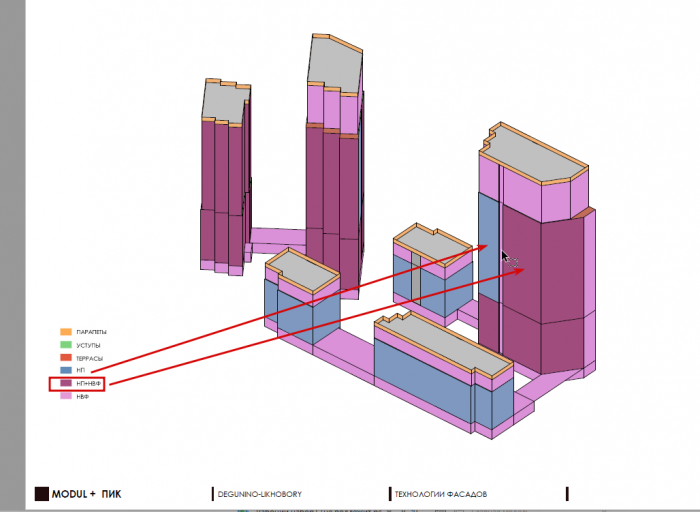This screenshot has height=512, width=700.
Task: Click the red ТЕРРАСЫ legend swatch
Action: (x=66, y=358)
